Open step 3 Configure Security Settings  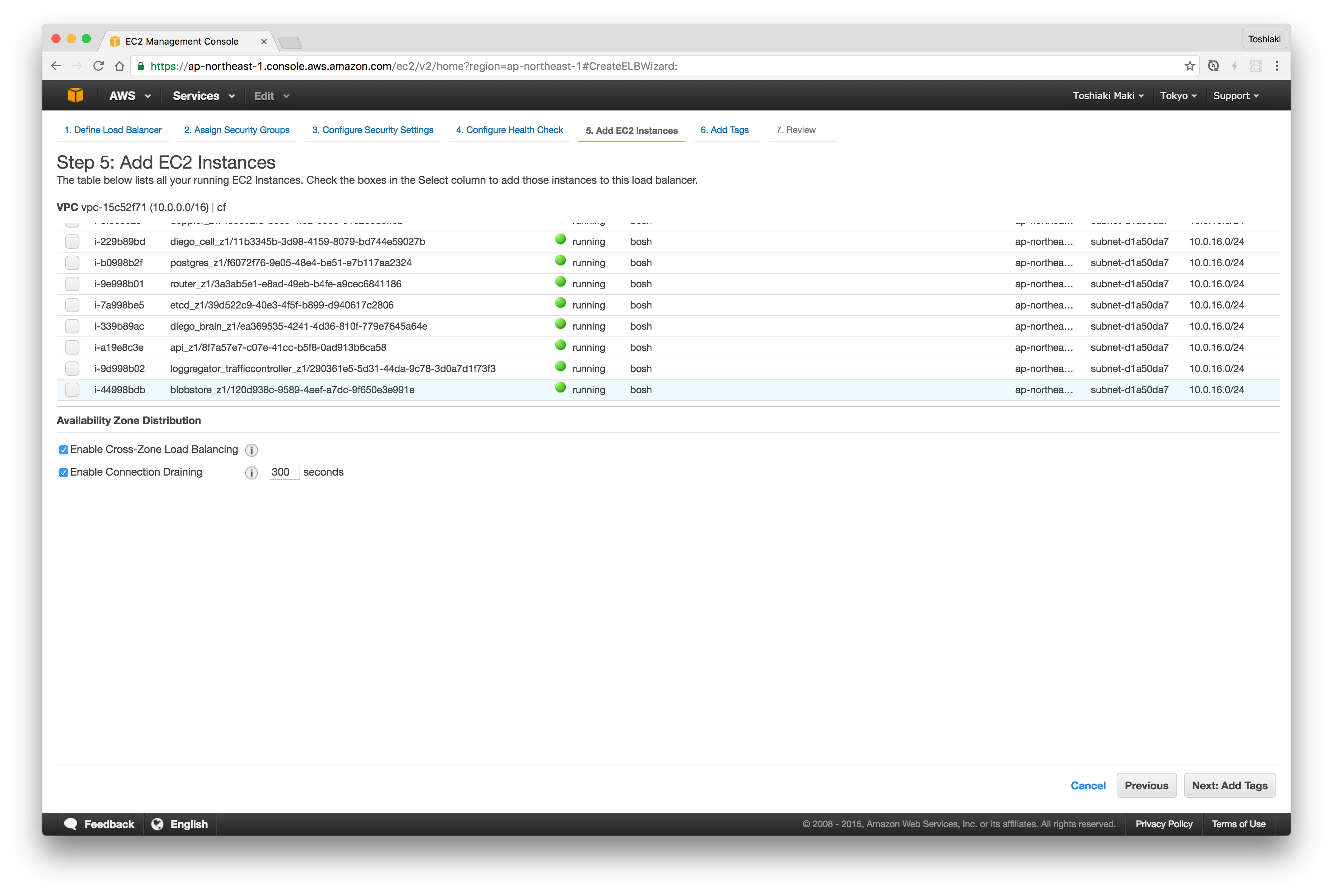(x=373, y=130)
